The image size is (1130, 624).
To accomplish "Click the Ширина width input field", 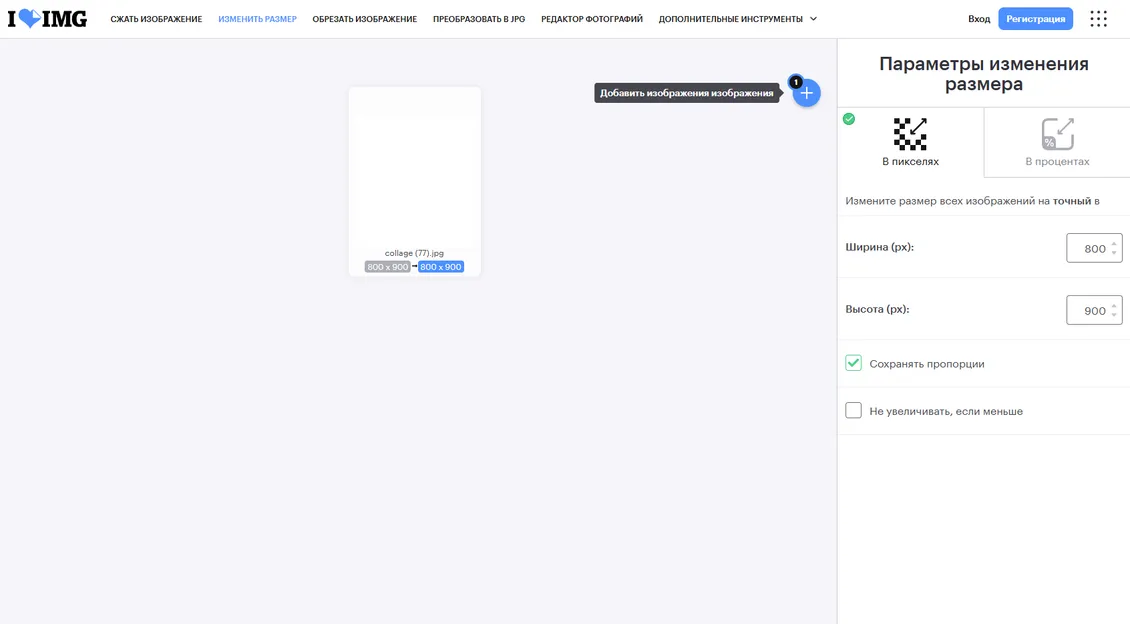I will pyautogui.click(x=1094, y=248).
